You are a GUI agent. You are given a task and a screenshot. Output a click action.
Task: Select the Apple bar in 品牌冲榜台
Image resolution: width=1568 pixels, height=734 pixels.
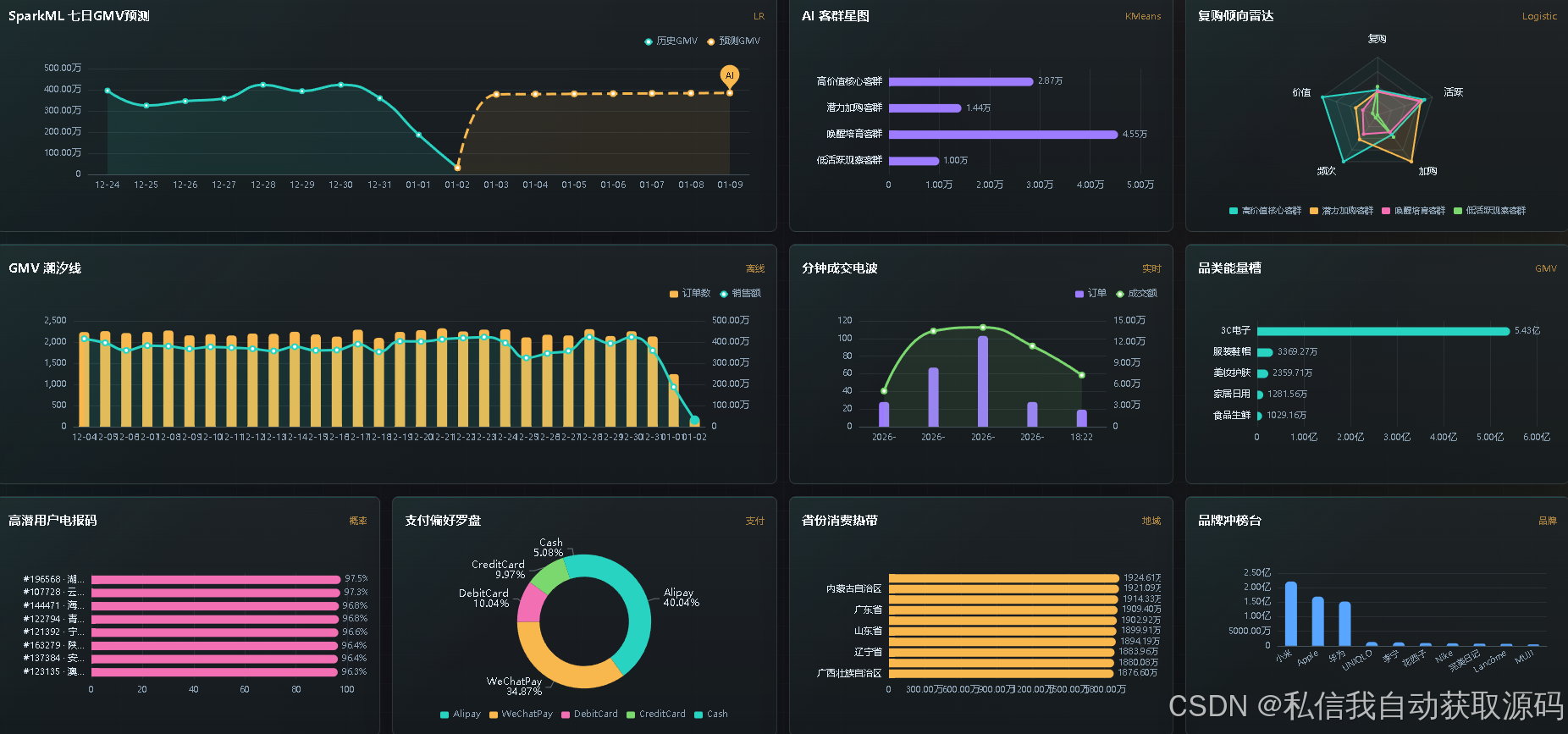pos(1318,621)
